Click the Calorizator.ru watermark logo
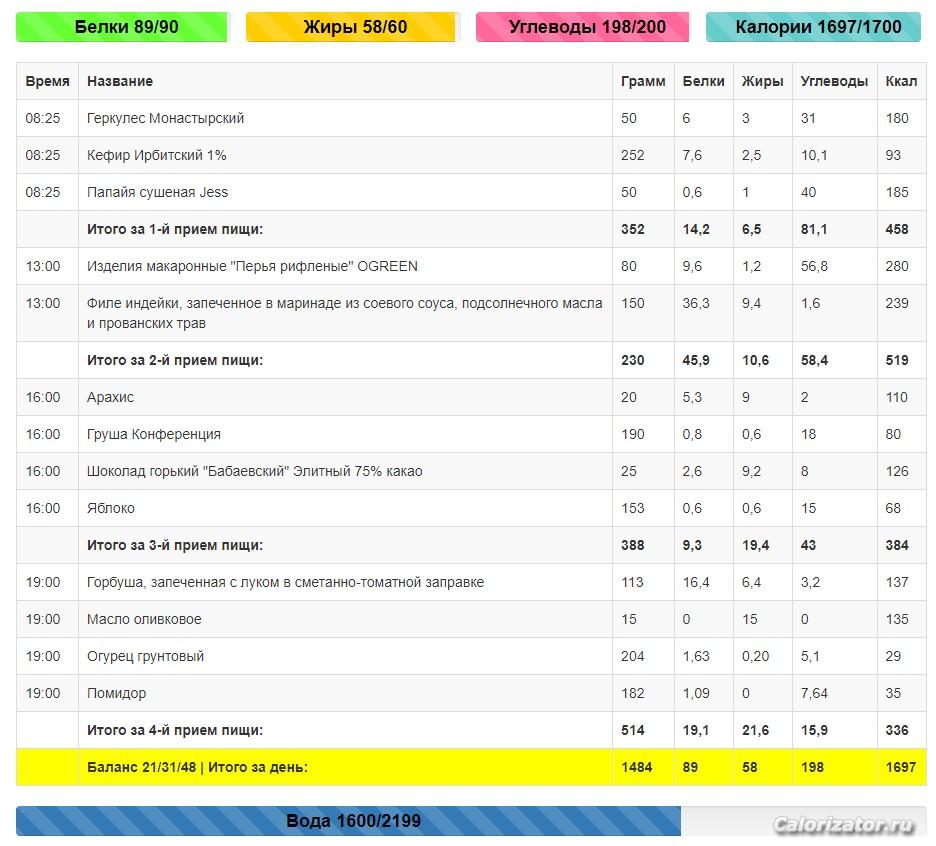936x846 pixels. coord(843,825)
